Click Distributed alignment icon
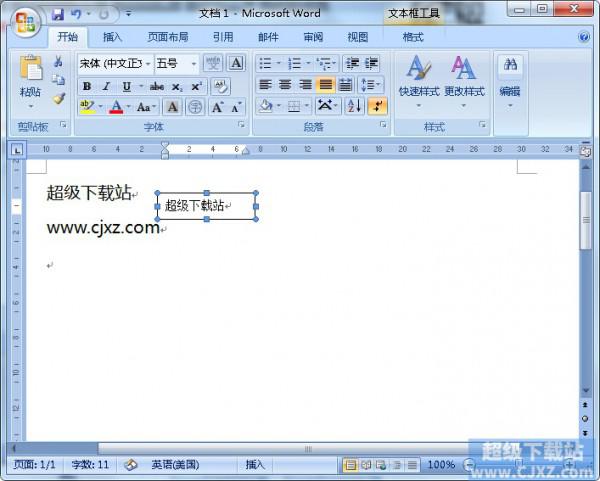This screenshot has width=600, height=481. point(345,85)
